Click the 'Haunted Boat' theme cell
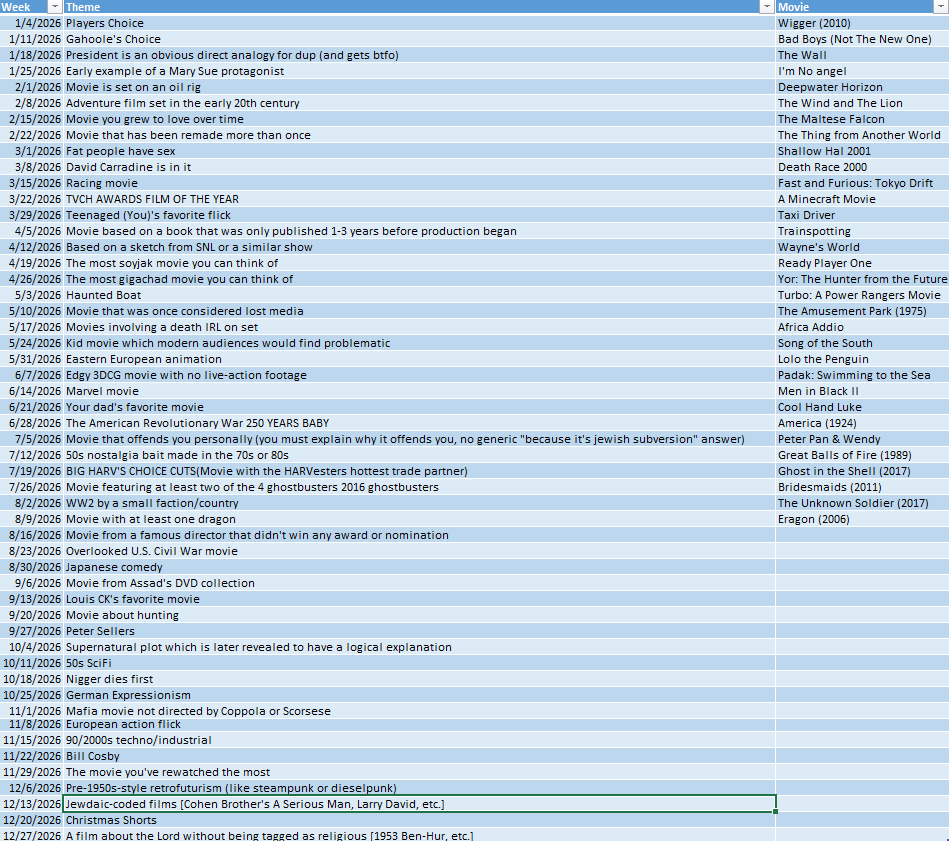Image resolution: width=949 pixels, height=841 pixels. click(419, 295)
